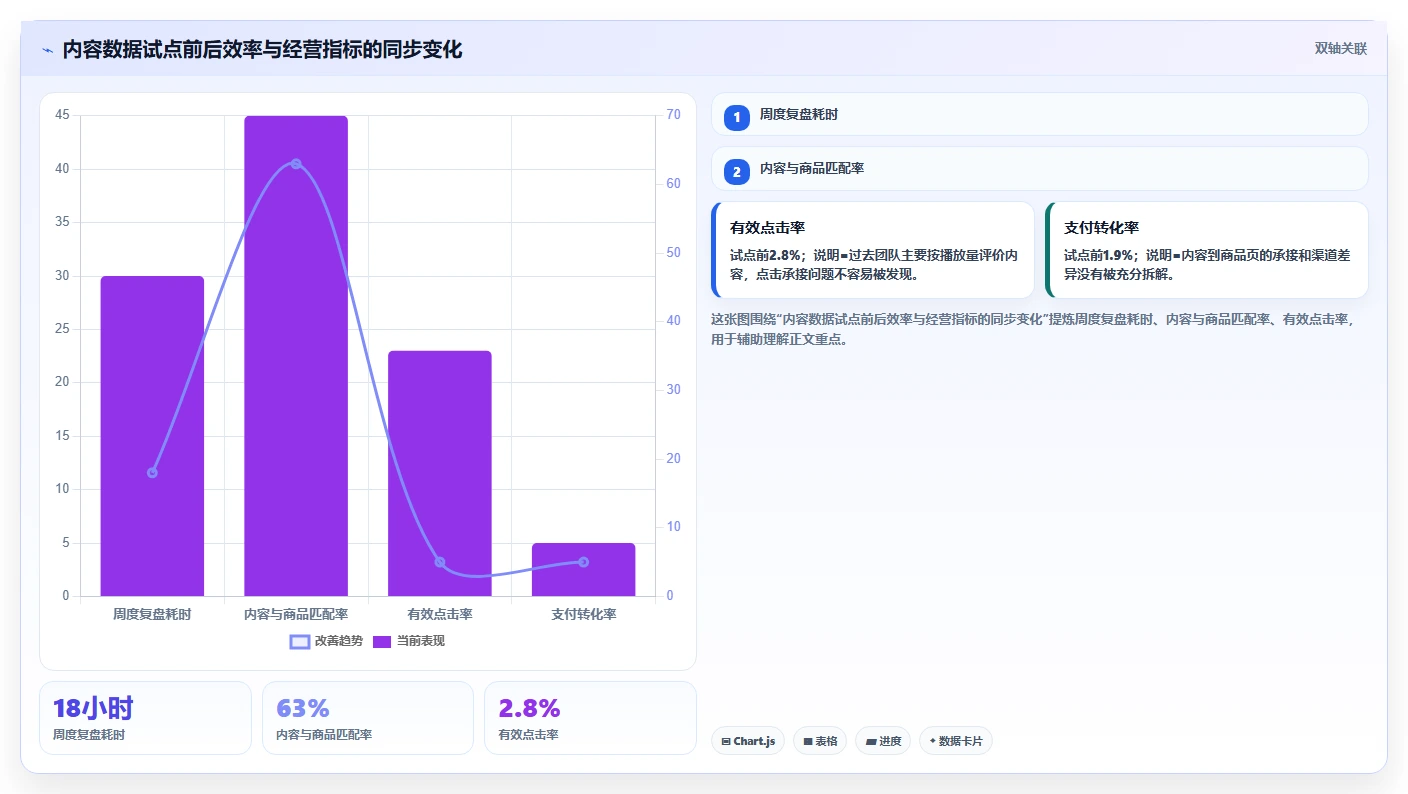Click the 支付转化率 purple bar

click(584, 569)
